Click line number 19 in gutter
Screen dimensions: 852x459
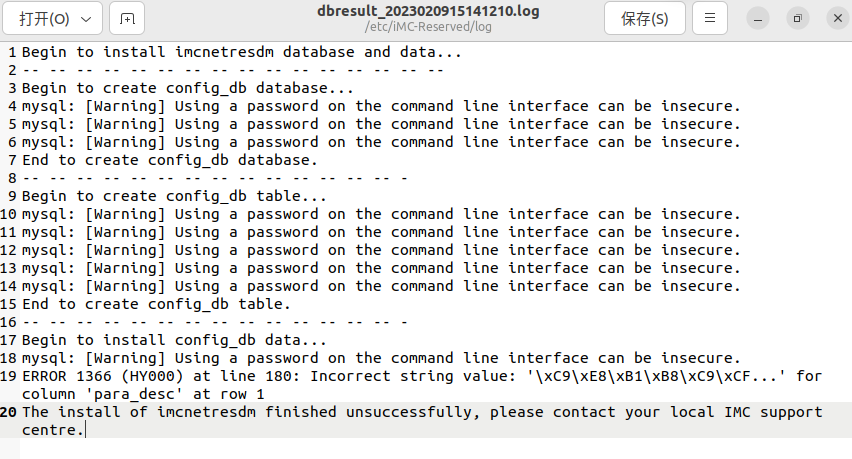10,376
